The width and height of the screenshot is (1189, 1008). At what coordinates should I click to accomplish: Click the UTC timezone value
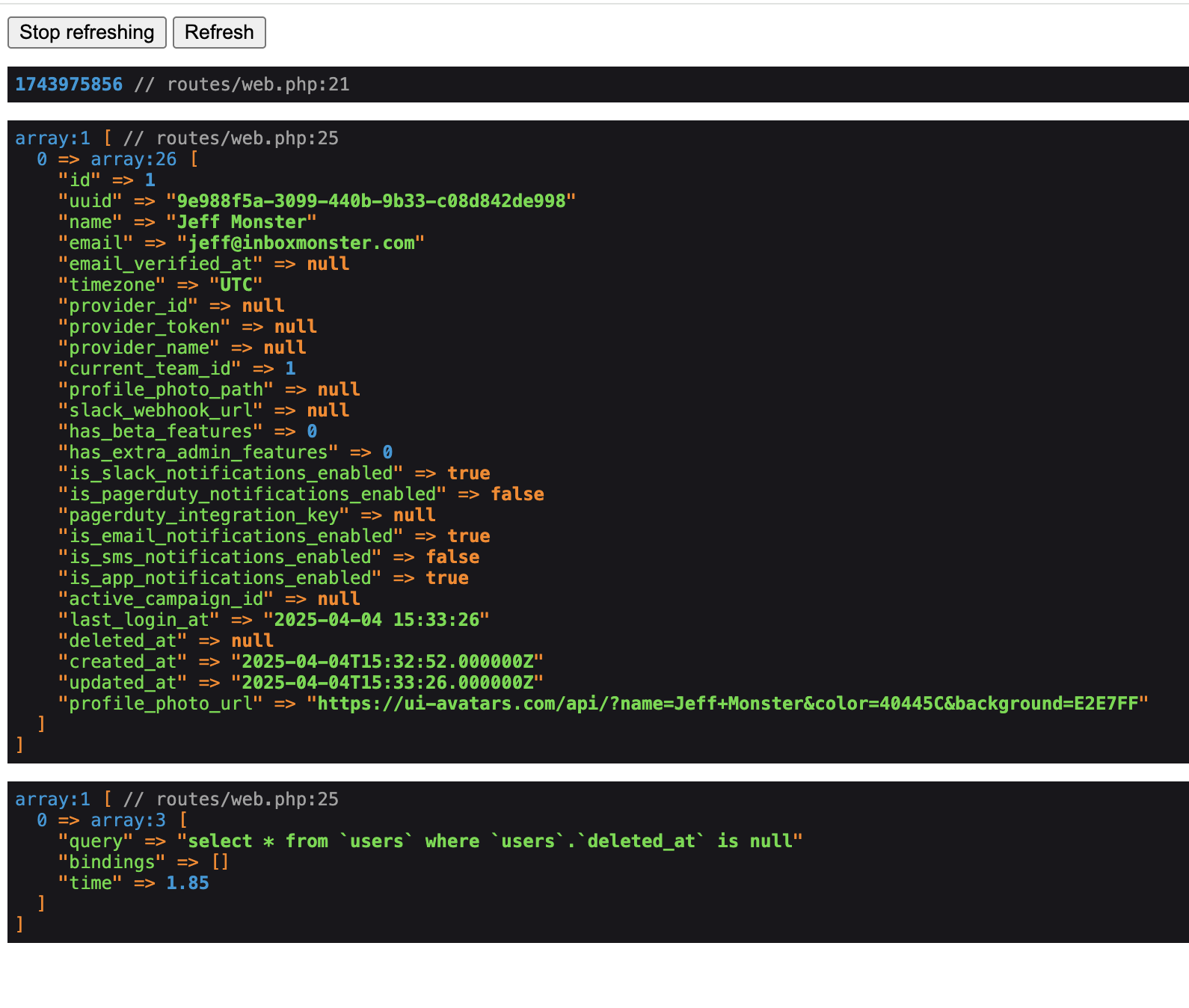(x=236, y=285)
